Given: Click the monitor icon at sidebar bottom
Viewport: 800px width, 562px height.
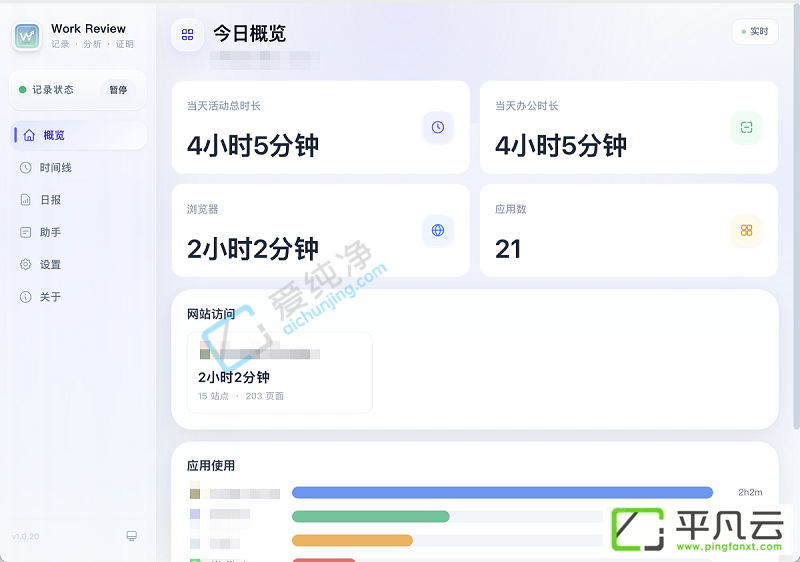Looking at the screenshot, I should click(132, 535).
